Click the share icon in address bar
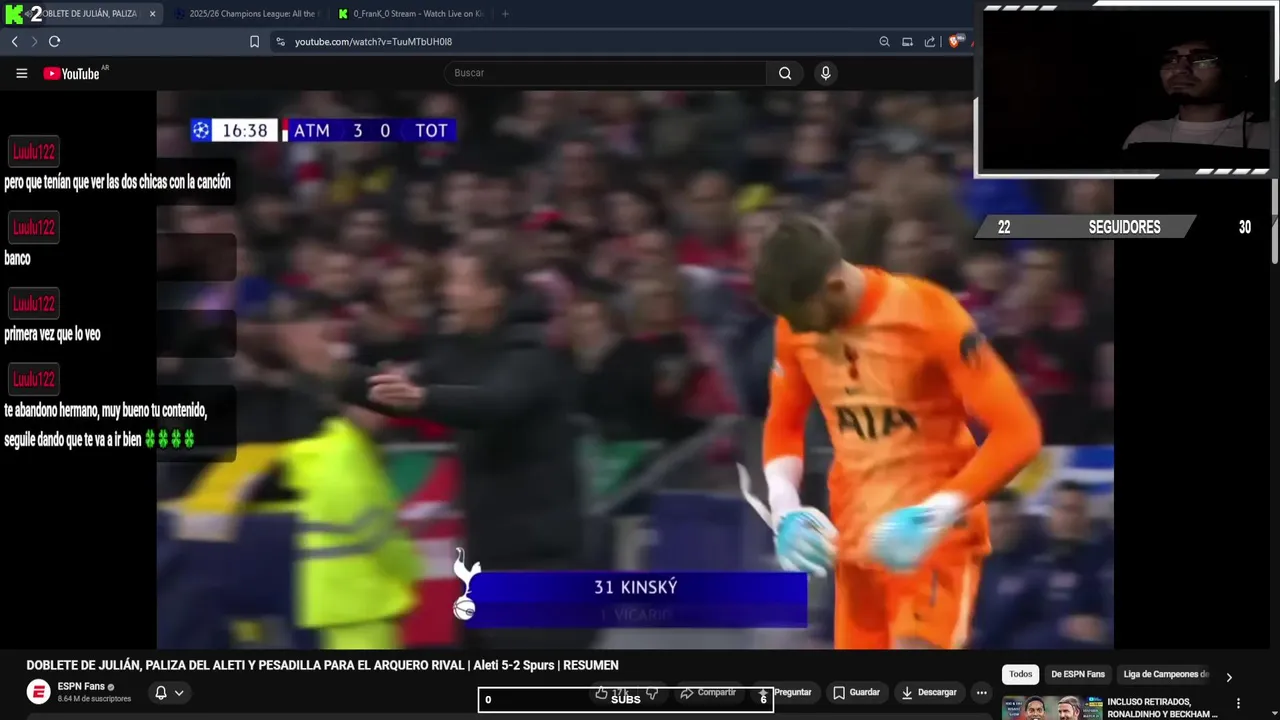 [x=930, y=42]
